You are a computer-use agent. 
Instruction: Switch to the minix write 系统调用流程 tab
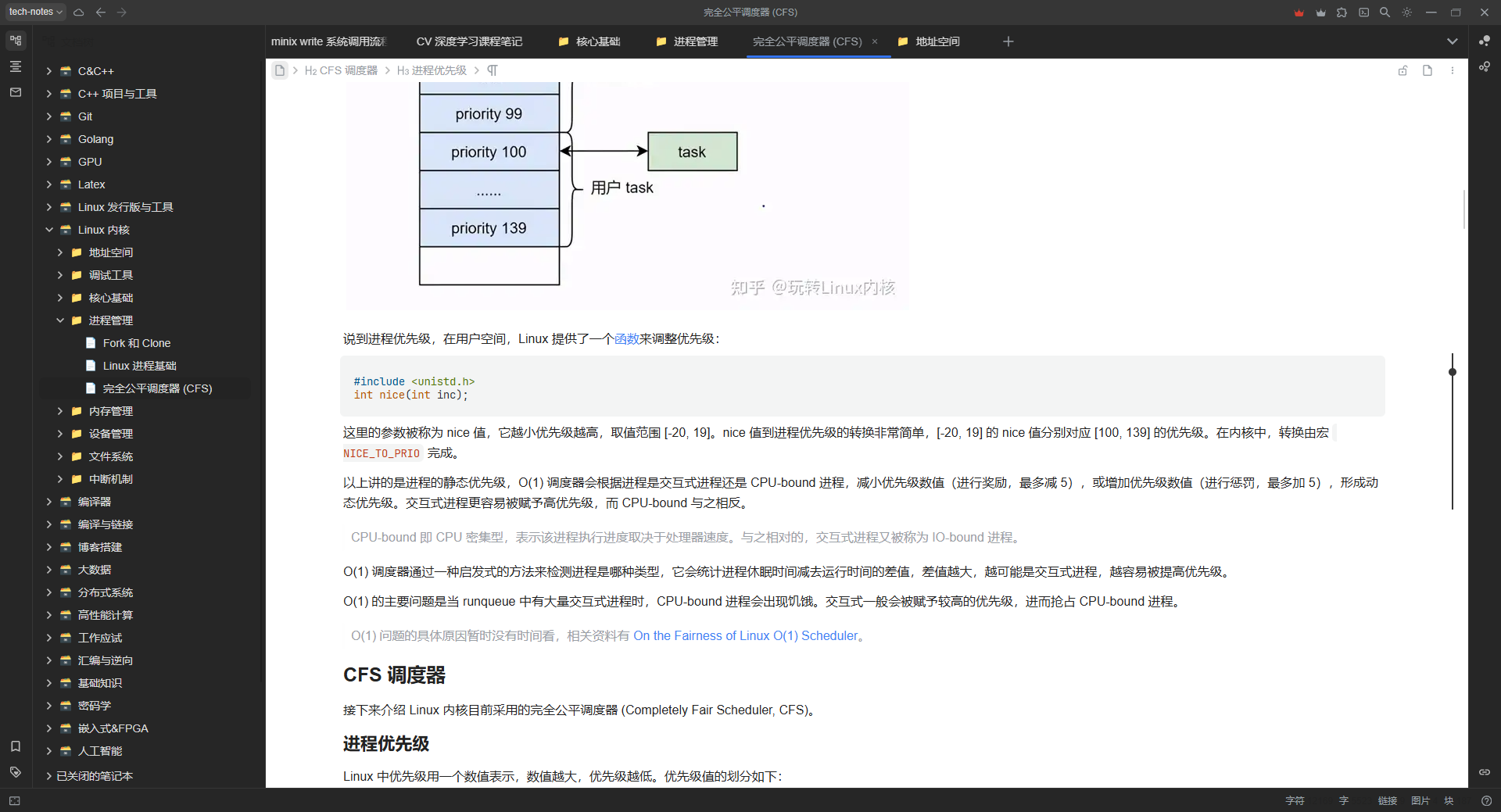point(328,41)
